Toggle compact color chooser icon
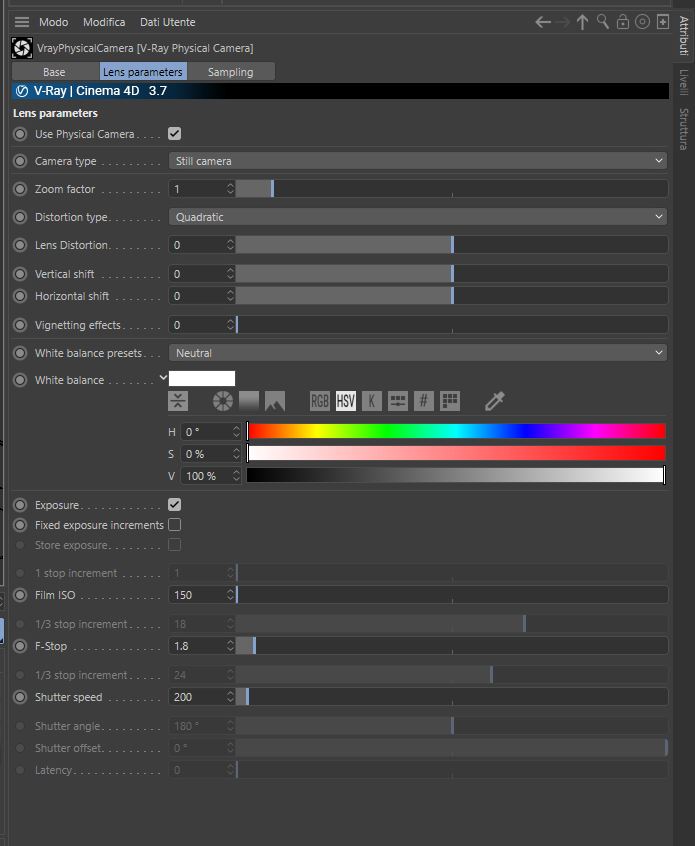The width and height of the screenshot is (695, 846). point(178,401)
